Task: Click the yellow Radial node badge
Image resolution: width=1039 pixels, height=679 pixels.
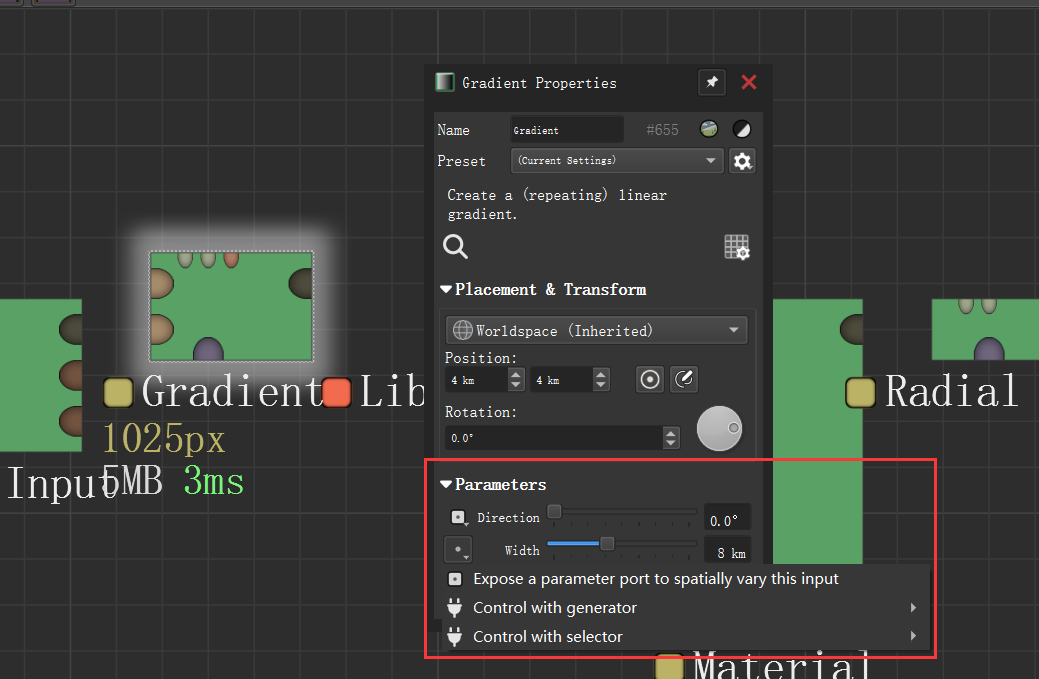Action: [861, 392]
